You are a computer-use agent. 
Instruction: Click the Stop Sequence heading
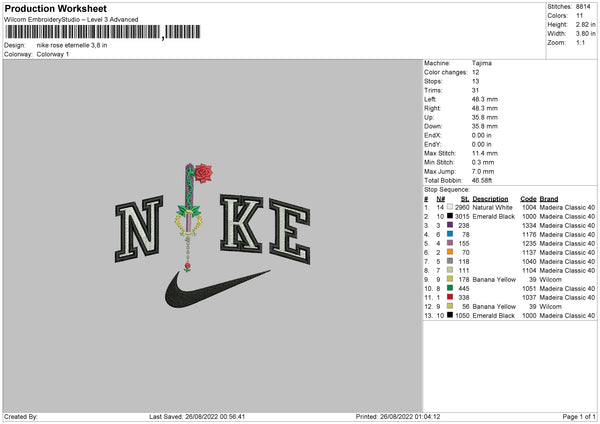tap(447, 189)
